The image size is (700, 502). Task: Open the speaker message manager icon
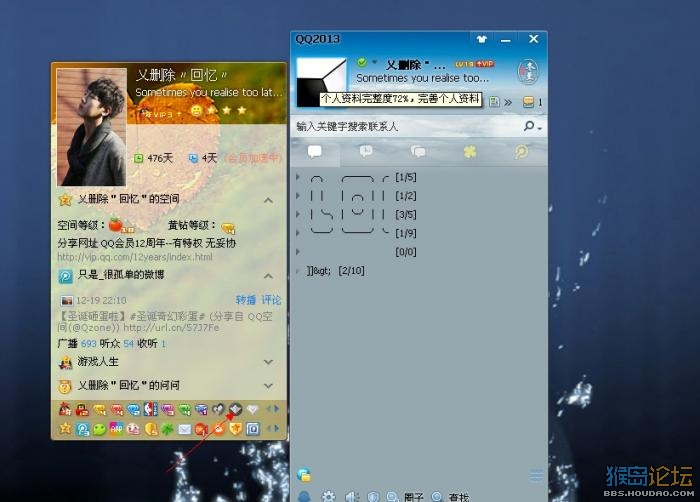tap(352, 497)
